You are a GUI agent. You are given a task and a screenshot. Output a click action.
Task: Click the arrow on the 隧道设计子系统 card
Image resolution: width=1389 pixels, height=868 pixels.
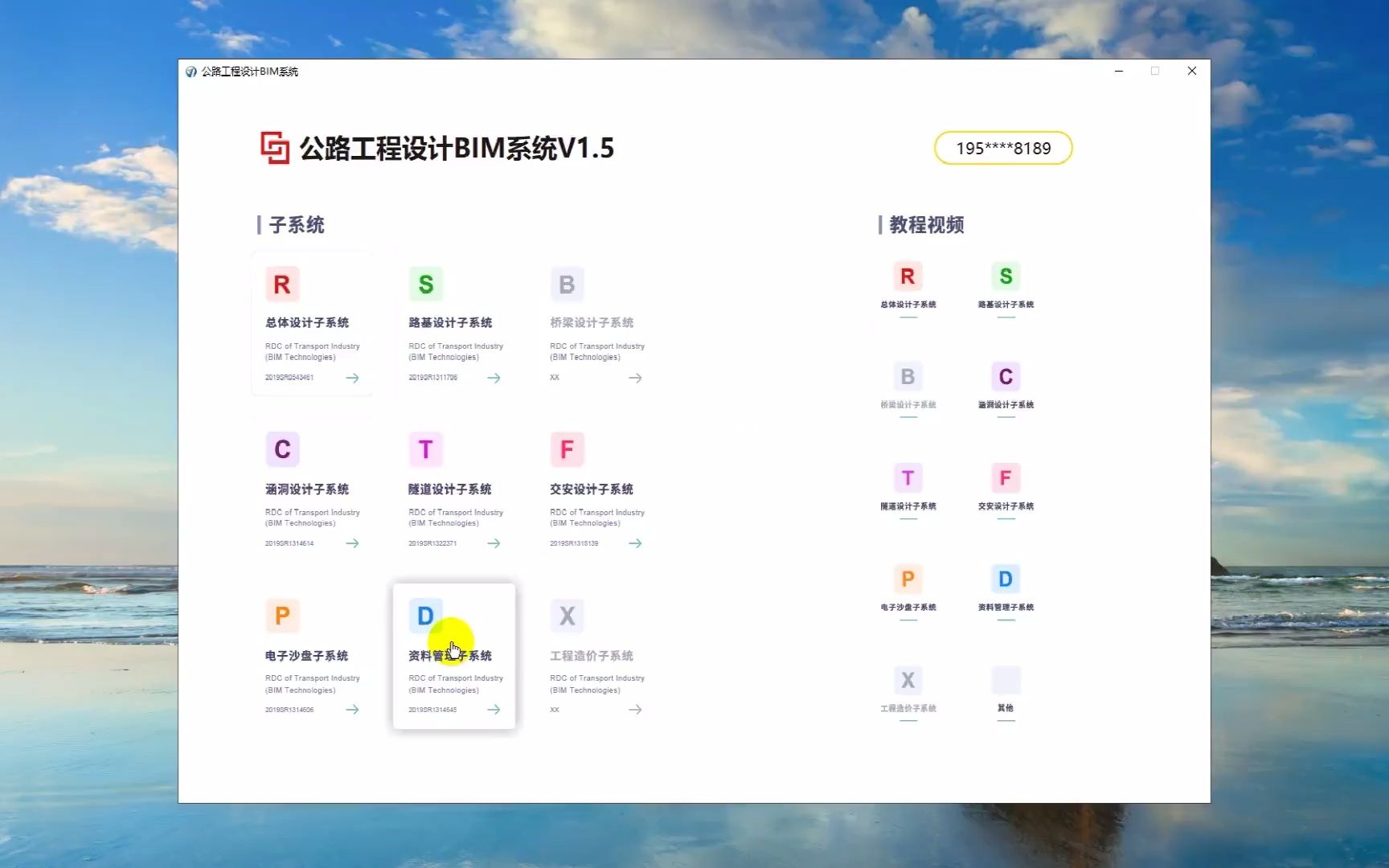(x=494, y=543)
